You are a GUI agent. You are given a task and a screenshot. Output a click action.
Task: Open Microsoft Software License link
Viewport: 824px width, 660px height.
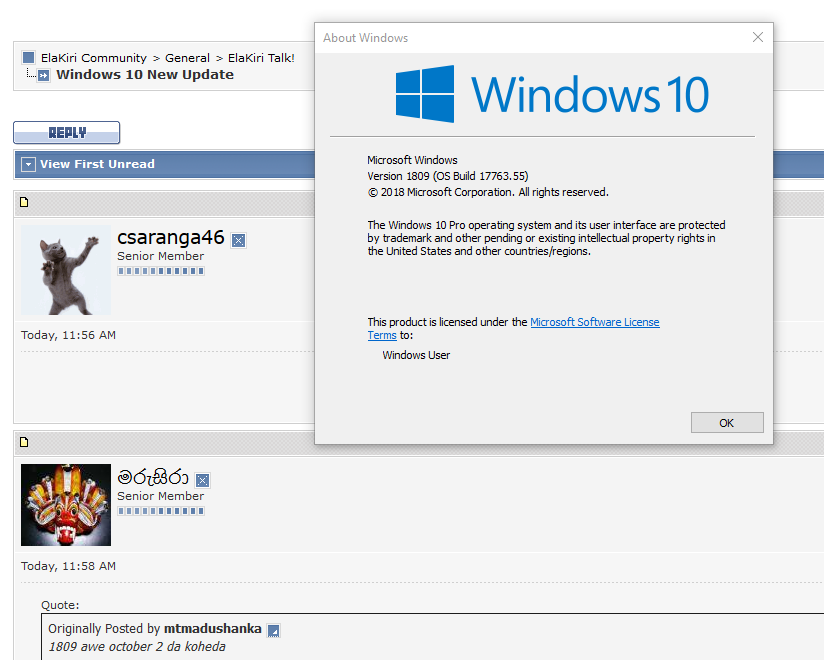[594, 322]
